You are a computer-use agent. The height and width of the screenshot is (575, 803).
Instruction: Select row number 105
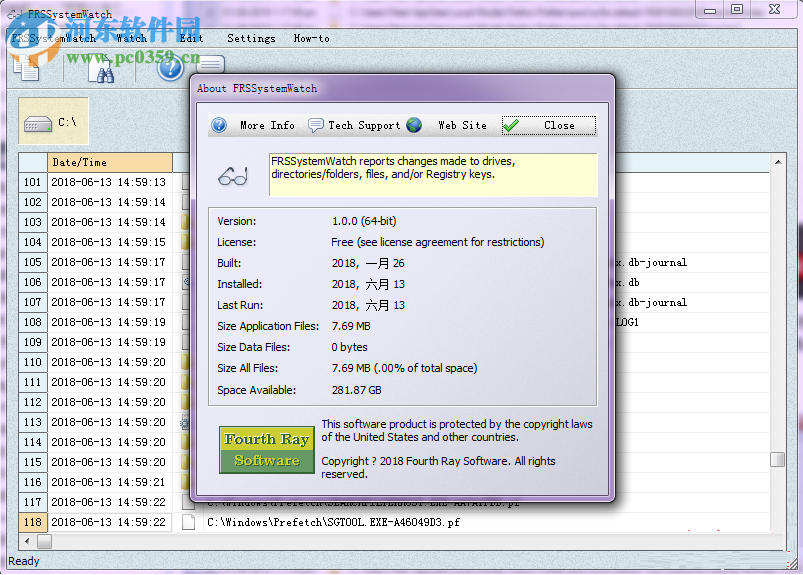33,262
